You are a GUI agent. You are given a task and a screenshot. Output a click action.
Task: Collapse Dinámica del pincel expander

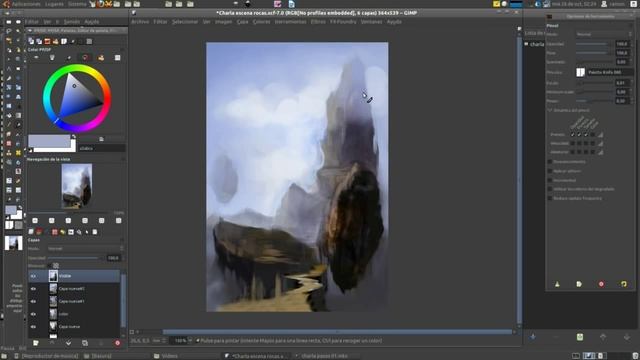pyautogui.click(x=549, y=110)
